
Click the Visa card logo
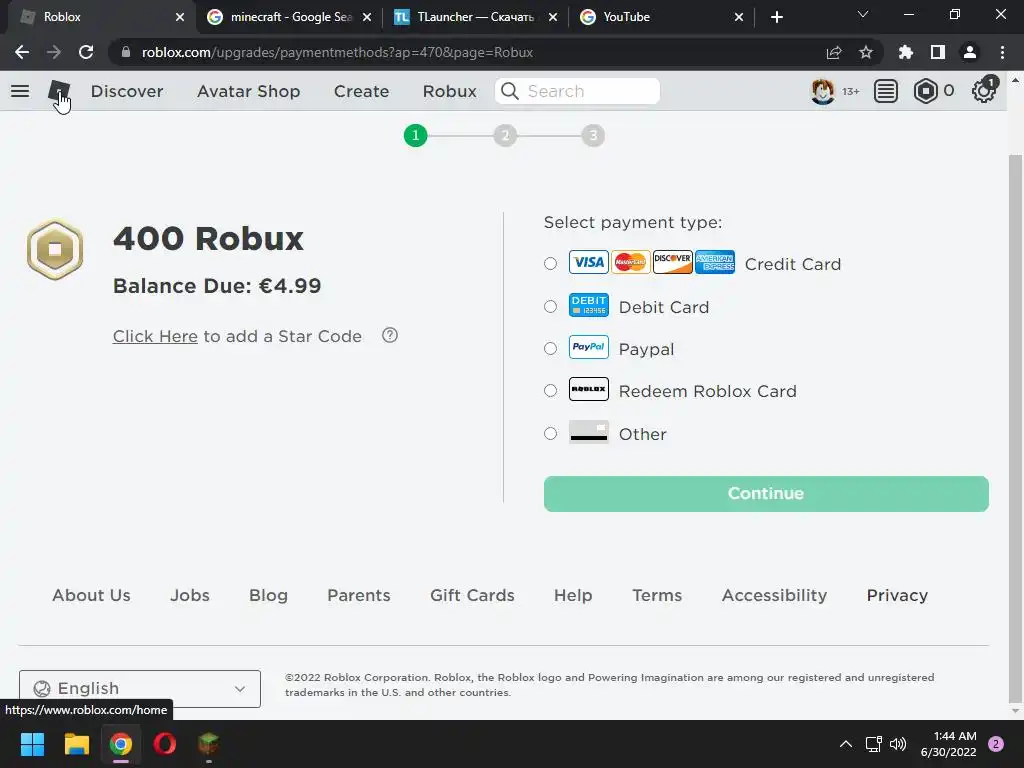coord(588,262)
